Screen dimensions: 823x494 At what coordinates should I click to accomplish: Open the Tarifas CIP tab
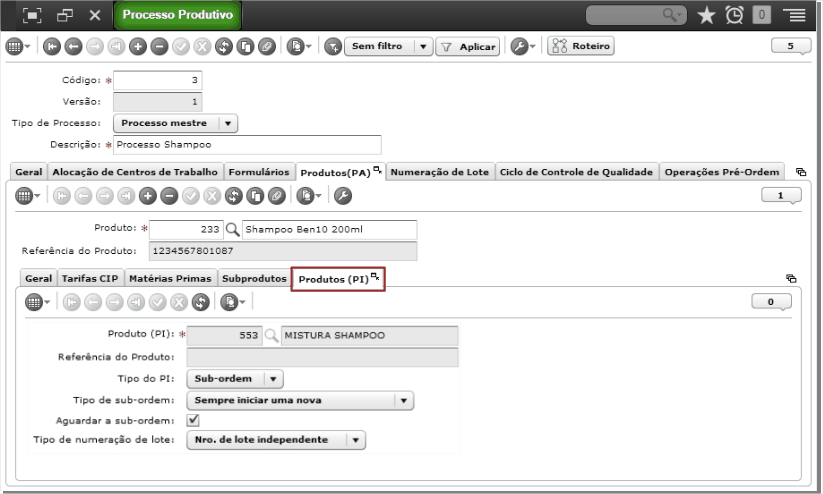[90, 278]
